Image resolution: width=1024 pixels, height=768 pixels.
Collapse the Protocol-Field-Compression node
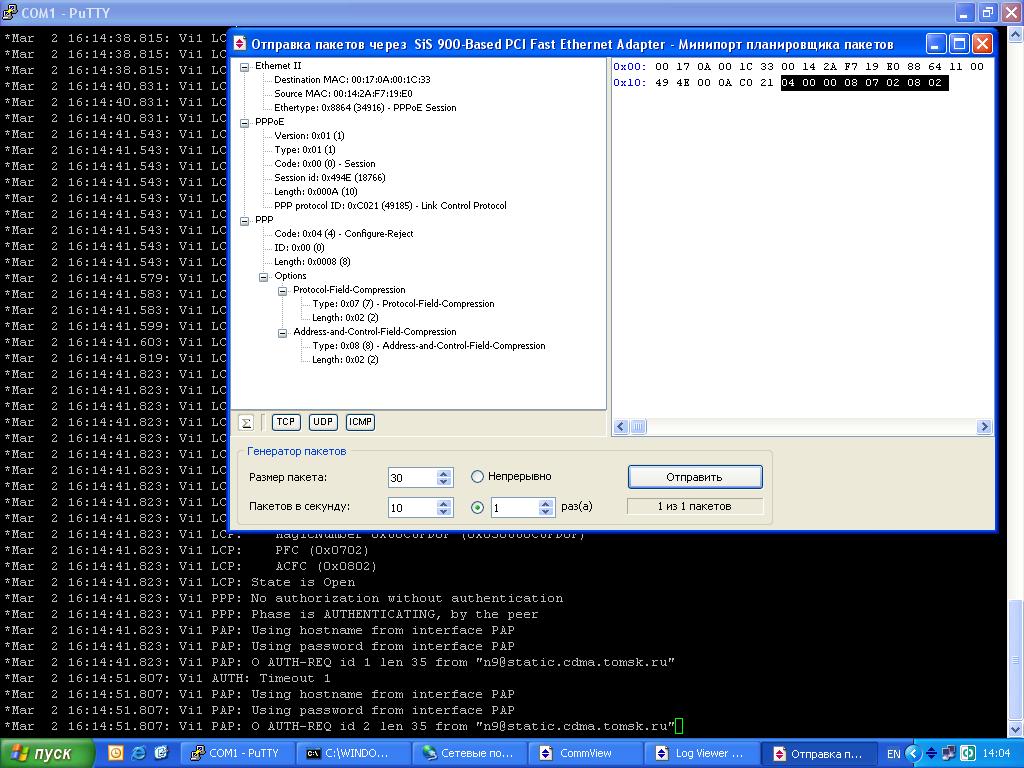[x=283, y=290]
